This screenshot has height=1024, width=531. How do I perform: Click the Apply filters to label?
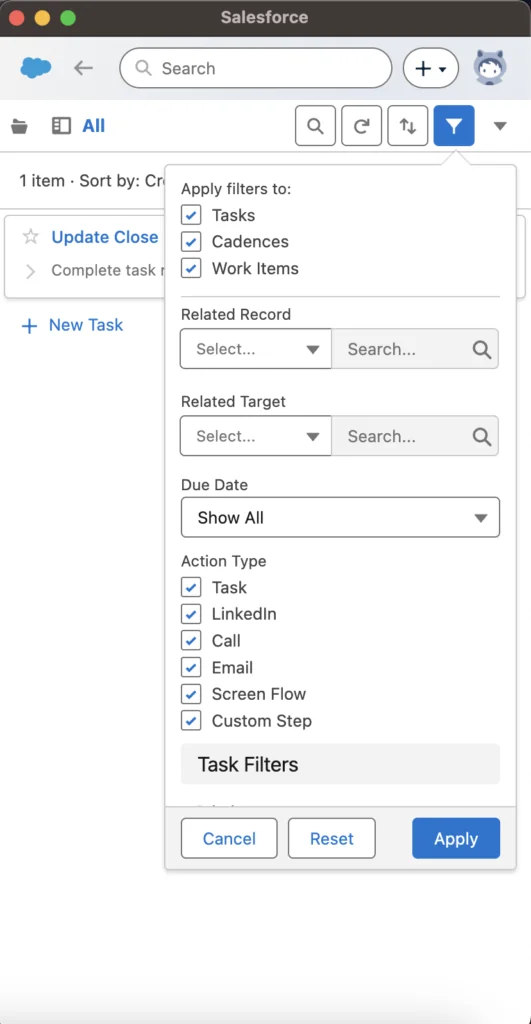click(x=236, y=189)
